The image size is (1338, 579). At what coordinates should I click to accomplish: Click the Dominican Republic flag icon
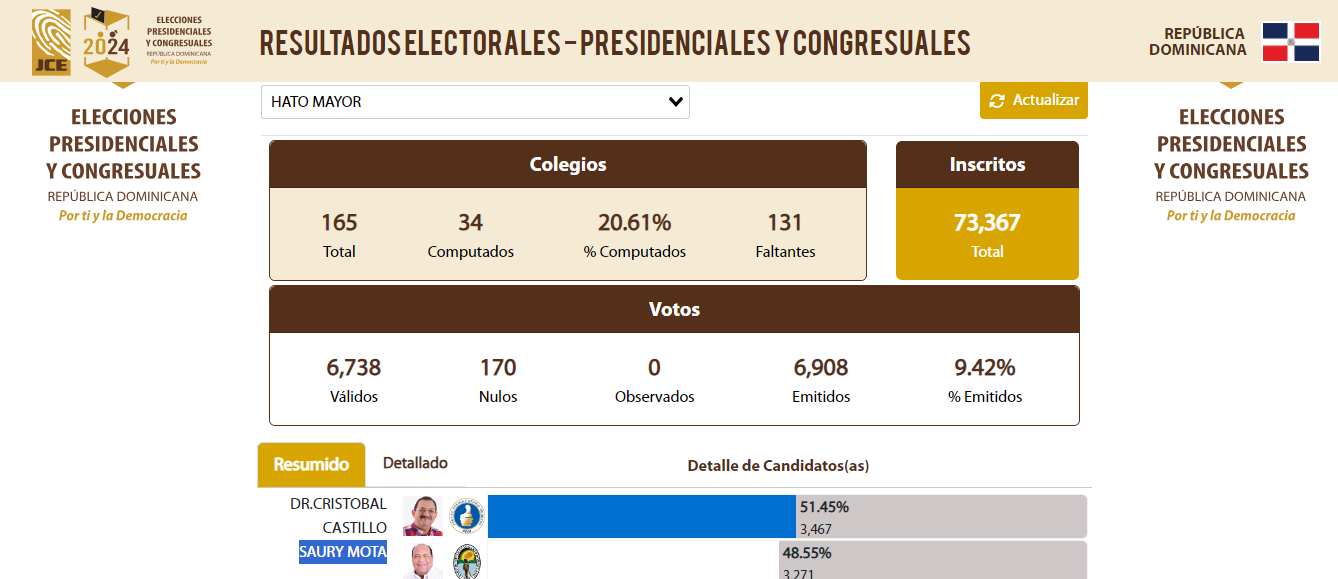1291,42
